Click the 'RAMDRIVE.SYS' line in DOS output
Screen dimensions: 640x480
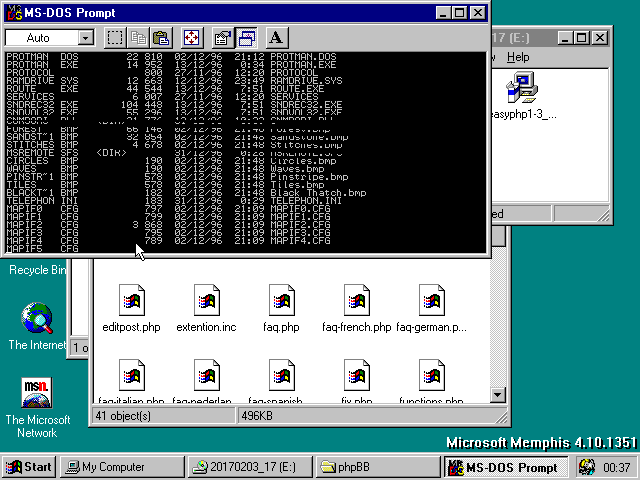[x=174, y=81]
